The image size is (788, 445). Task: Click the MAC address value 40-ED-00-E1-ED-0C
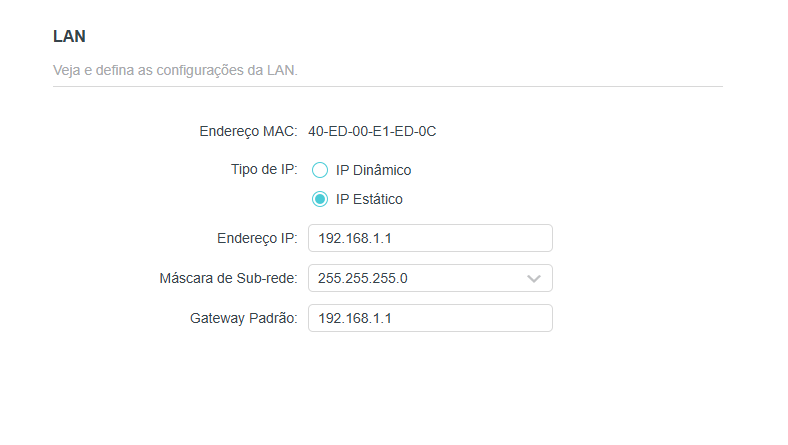click(372, 131)
